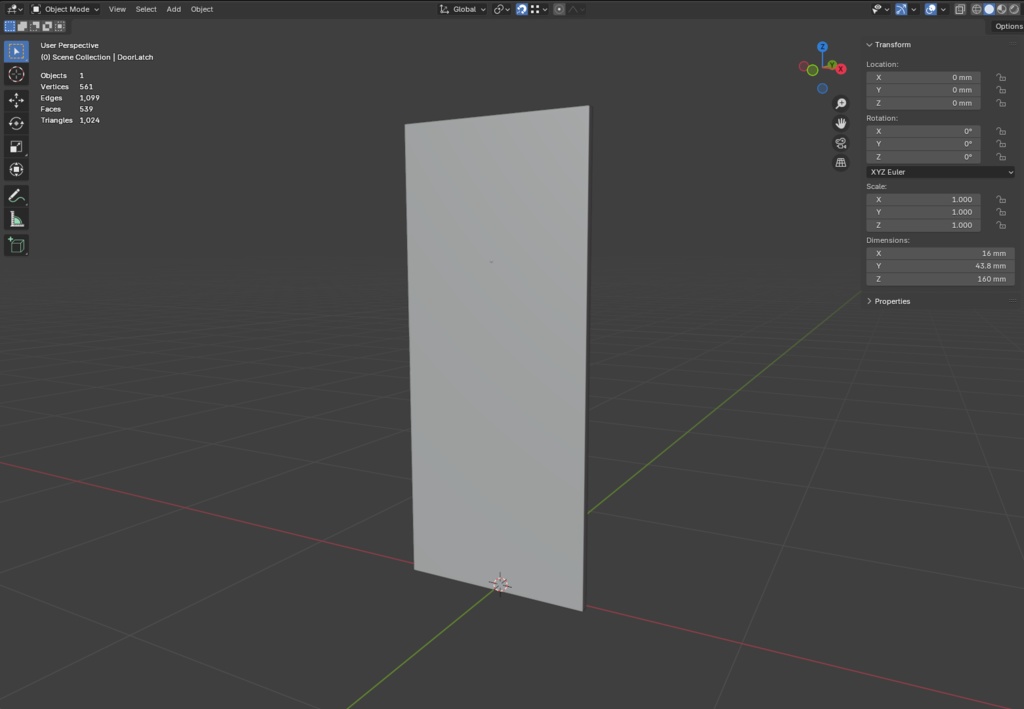
Task: Select the Scale tool
Action: point(16,146)
